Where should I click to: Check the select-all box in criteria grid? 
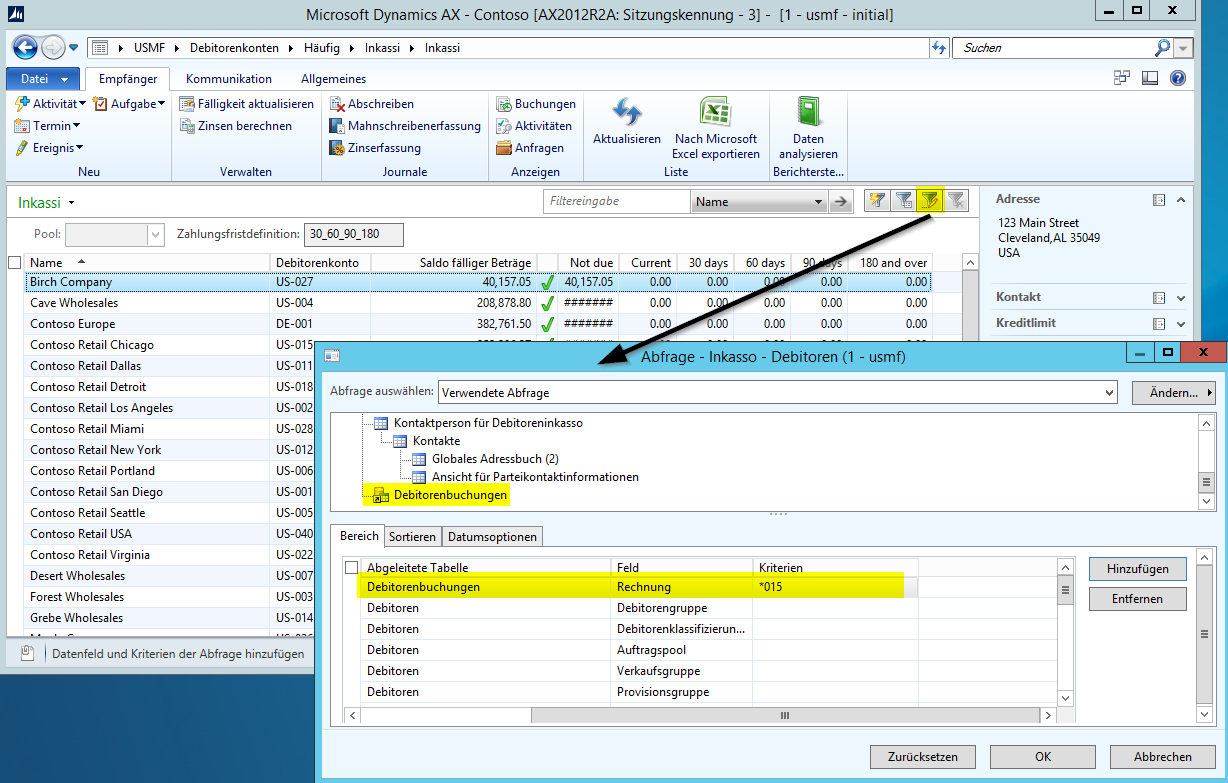351,568
